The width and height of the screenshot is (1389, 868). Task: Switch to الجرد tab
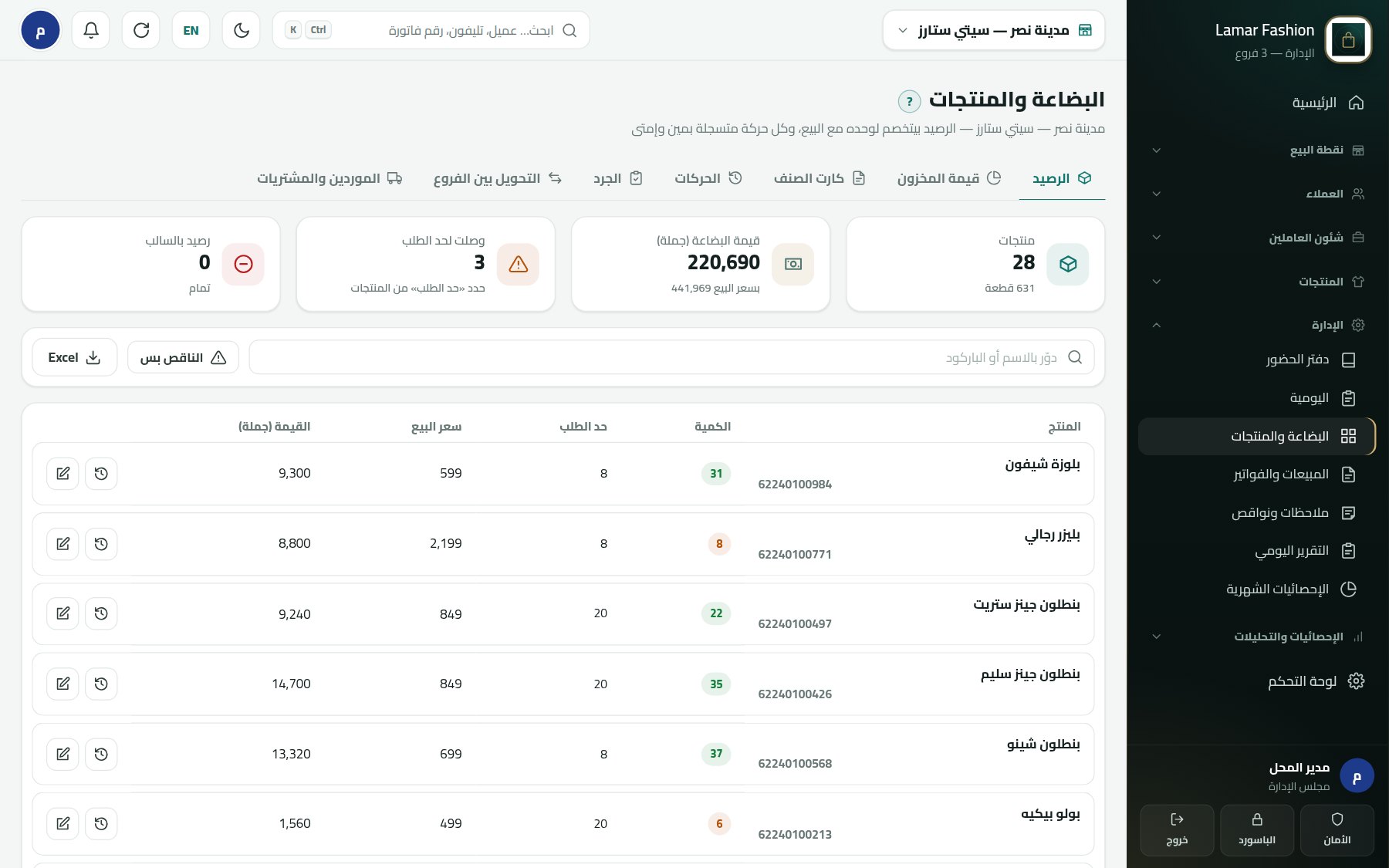(618, 178)
